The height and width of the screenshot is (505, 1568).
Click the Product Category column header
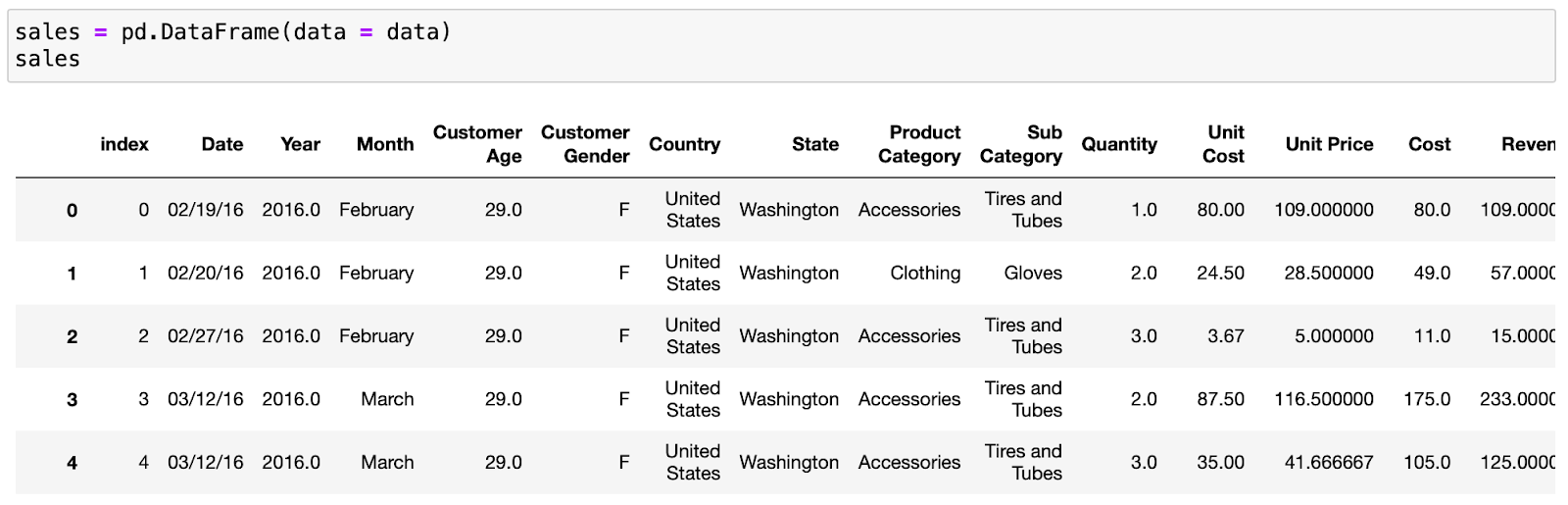[x=919, y=144]
